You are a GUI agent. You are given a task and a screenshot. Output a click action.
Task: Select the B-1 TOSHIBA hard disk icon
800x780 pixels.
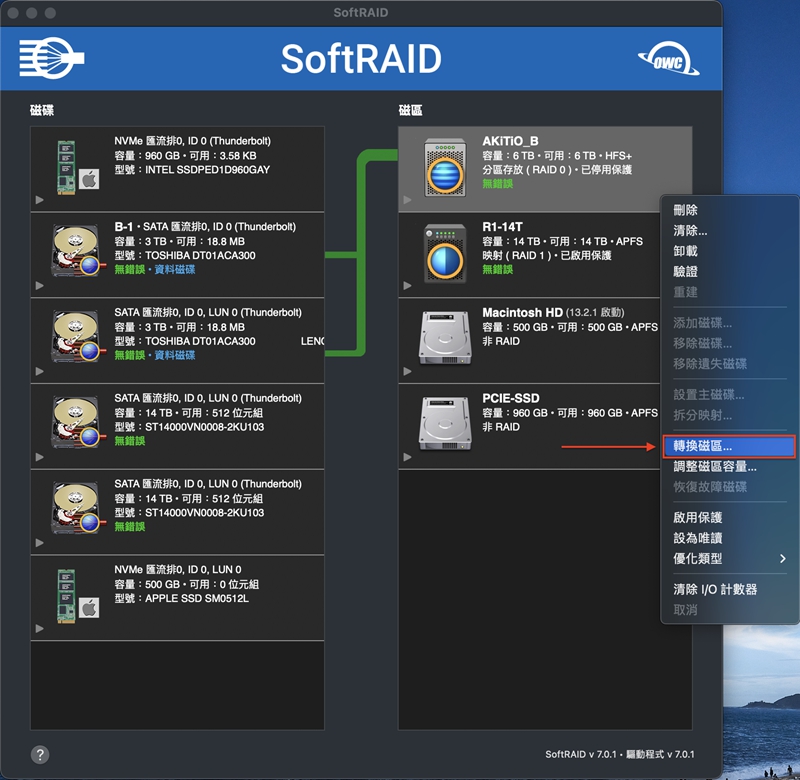[x=77, y=251]
